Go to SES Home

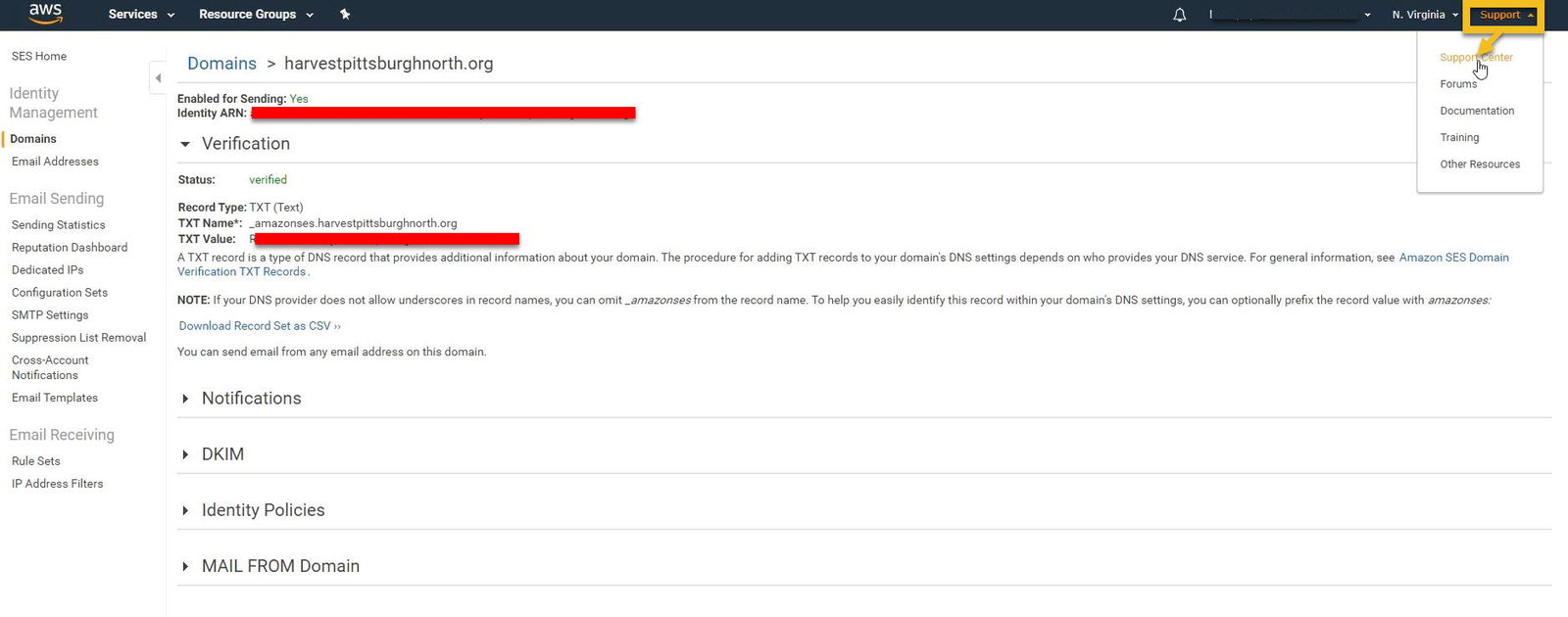[39, 57]
